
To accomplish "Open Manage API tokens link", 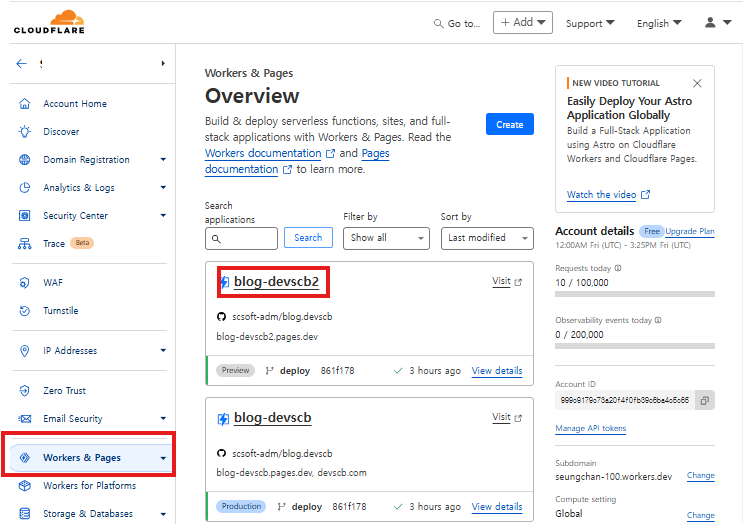I will (x=590, y=428).
